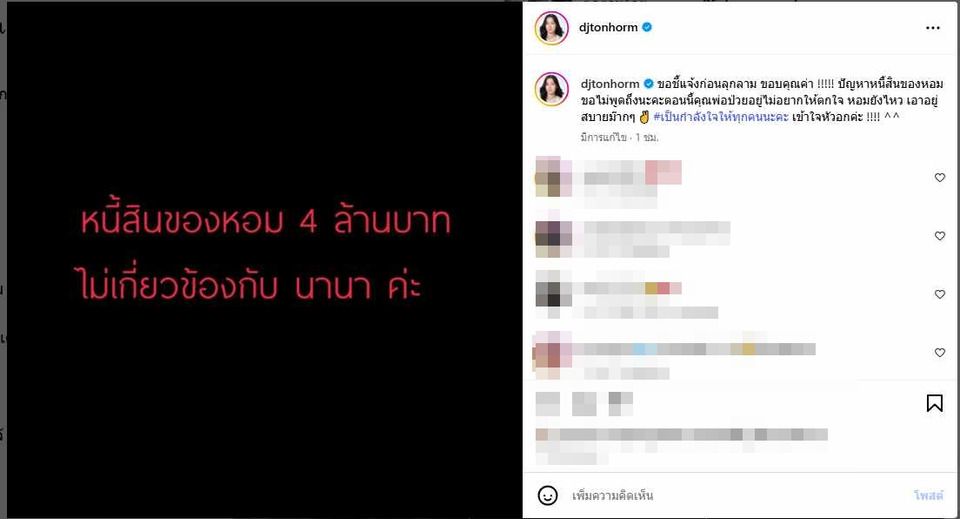The width and height of the screenshot is (960, 519).
Task: Save the post with the bookmark icon
Action: (934, 403)
